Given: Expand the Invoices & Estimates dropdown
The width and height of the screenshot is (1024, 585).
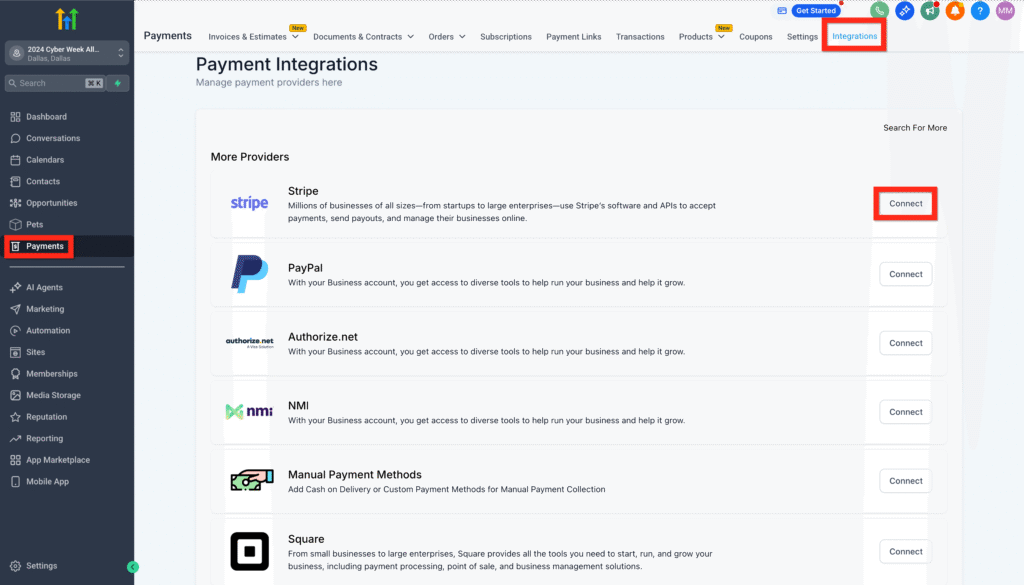Looking at the screenshot, I should point(254,37).
